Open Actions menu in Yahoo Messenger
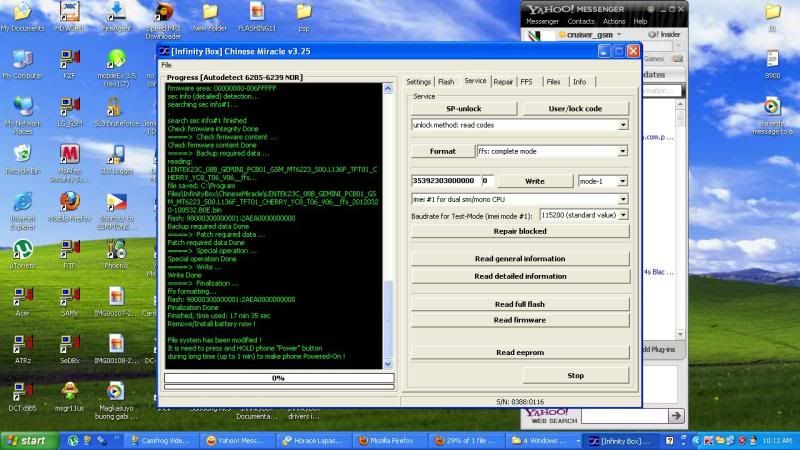 pyautogui.click(x=614, y=21)
